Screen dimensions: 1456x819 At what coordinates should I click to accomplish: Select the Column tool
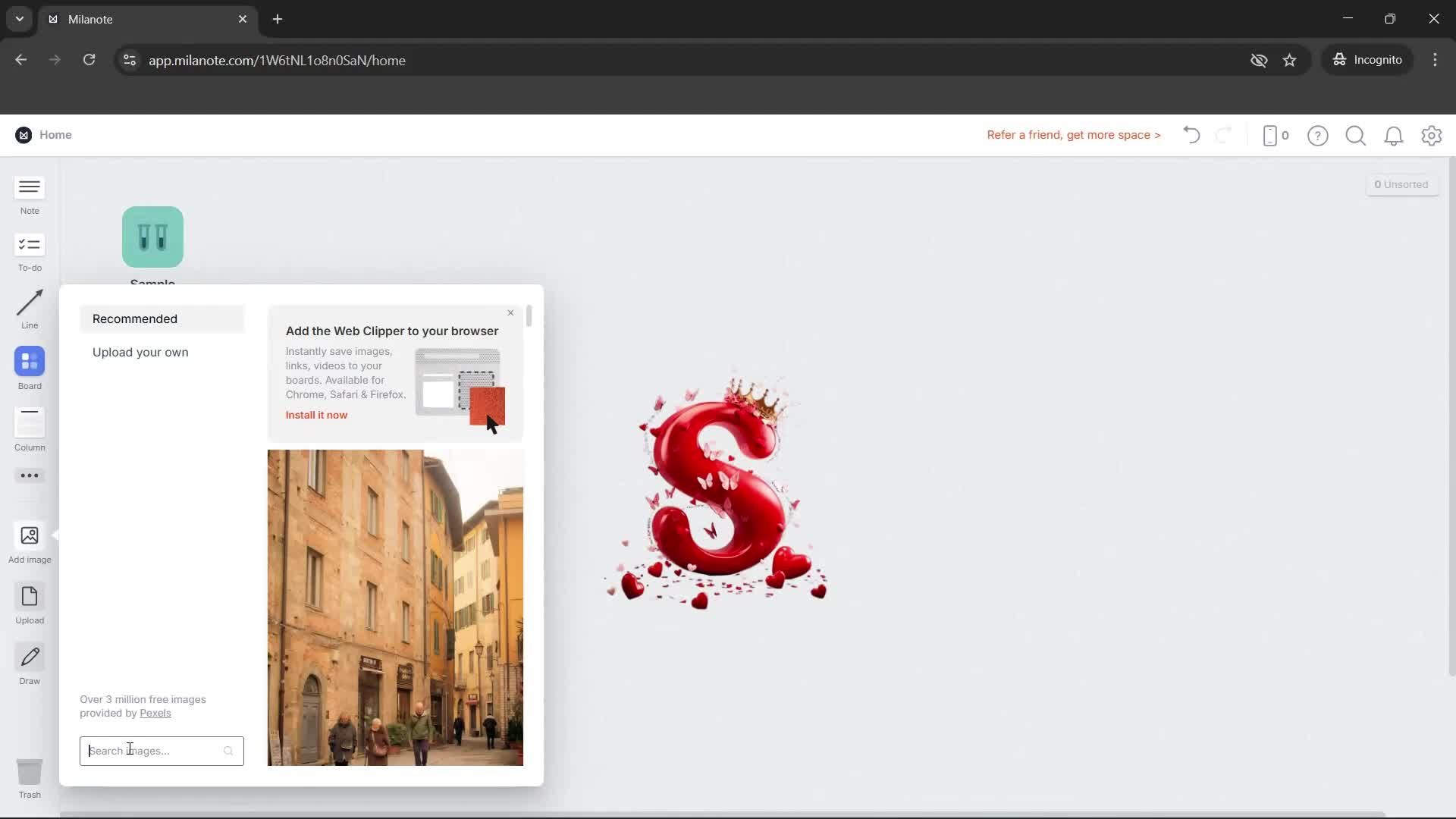pyautogui.click(x=30, y=422)
